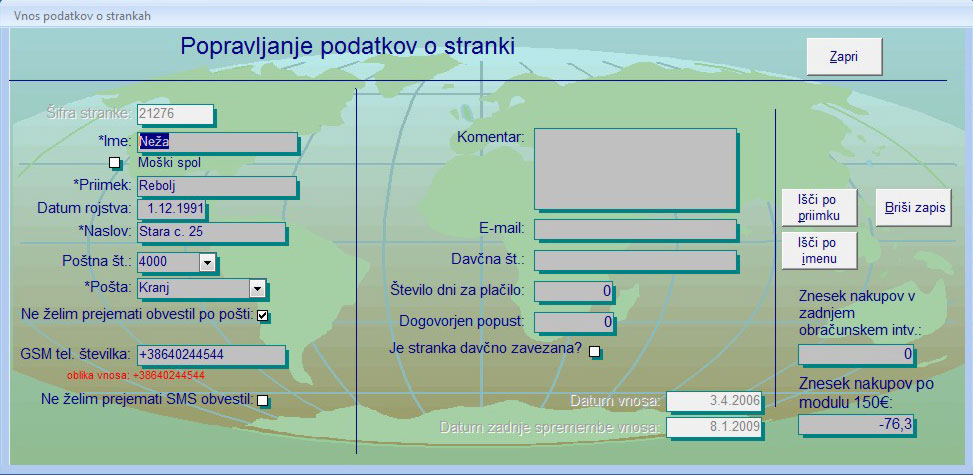
Task: Toggle the Moški spol checkbox
Action: coord(115,162)
